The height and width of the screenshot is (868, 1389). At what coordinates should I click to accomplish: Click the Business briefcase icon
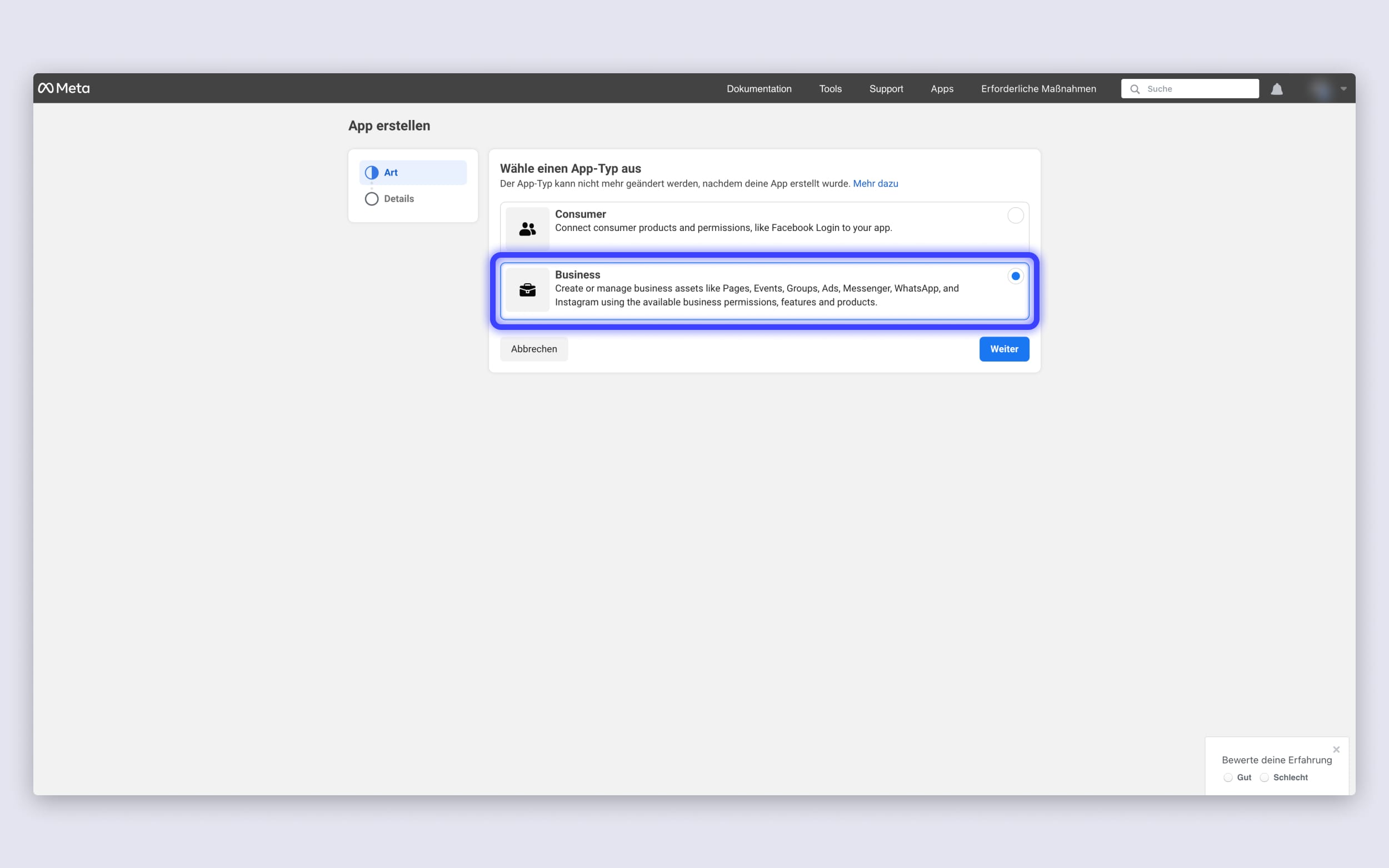click(527, 290)
